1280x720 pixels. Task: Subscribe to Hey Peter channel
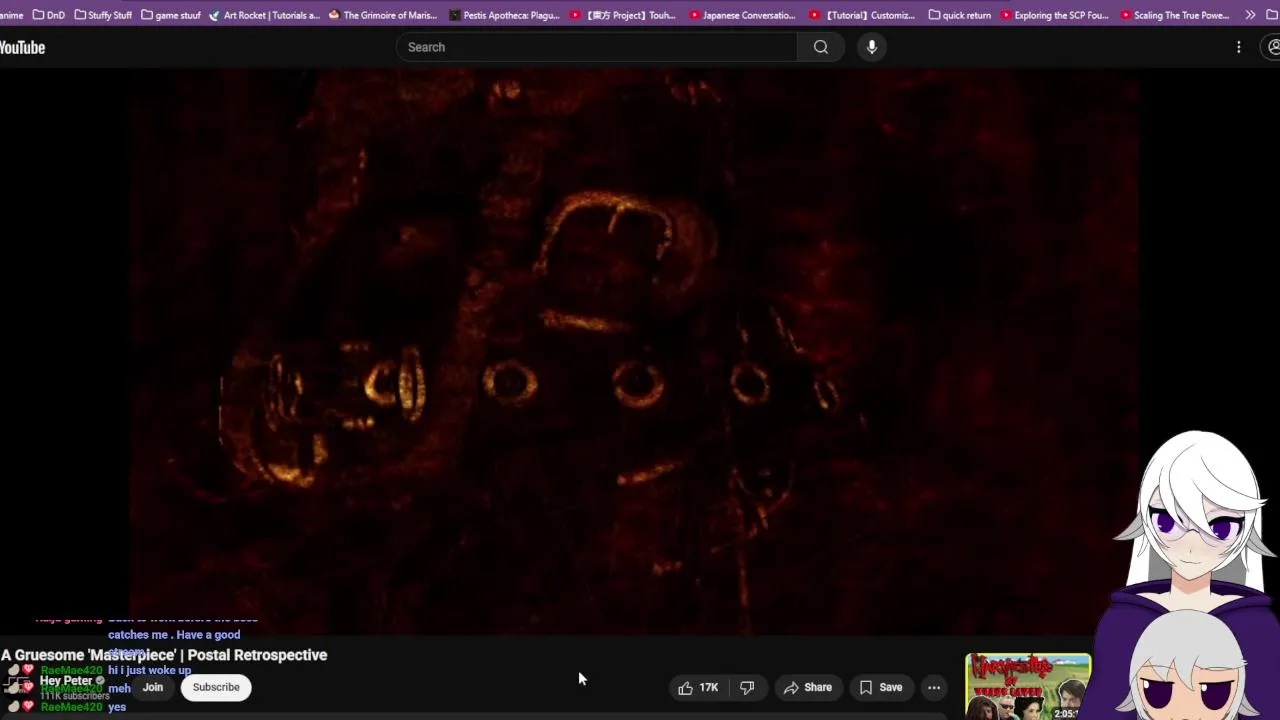pyautogui.click(x=216, y=687)
